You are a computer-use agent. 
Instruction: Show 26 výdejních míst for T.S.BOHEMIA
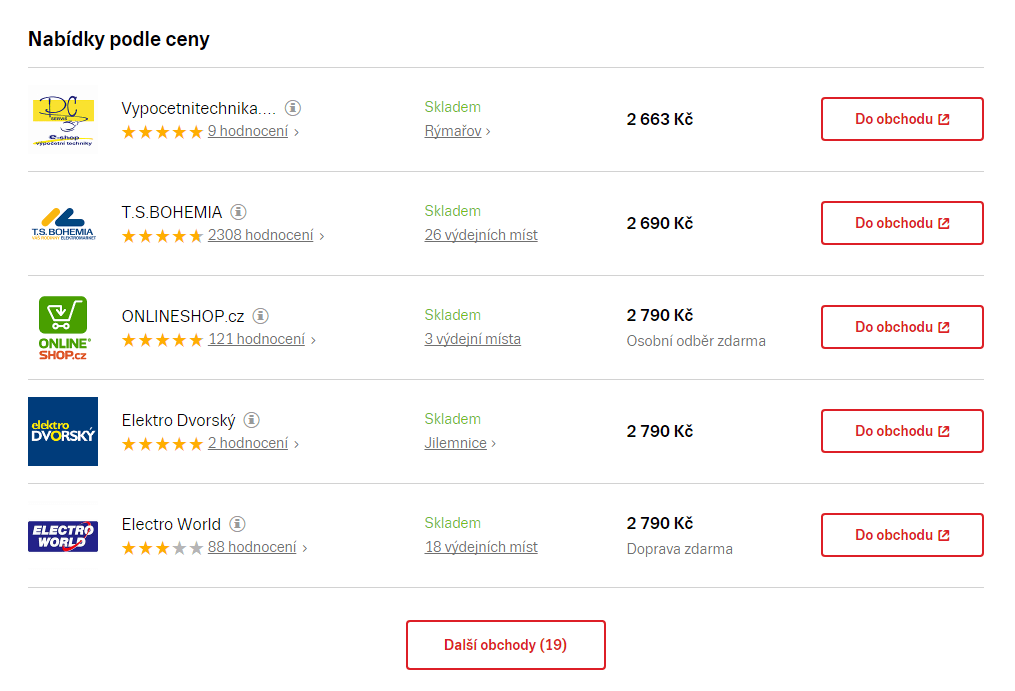[x=481, y=235]
